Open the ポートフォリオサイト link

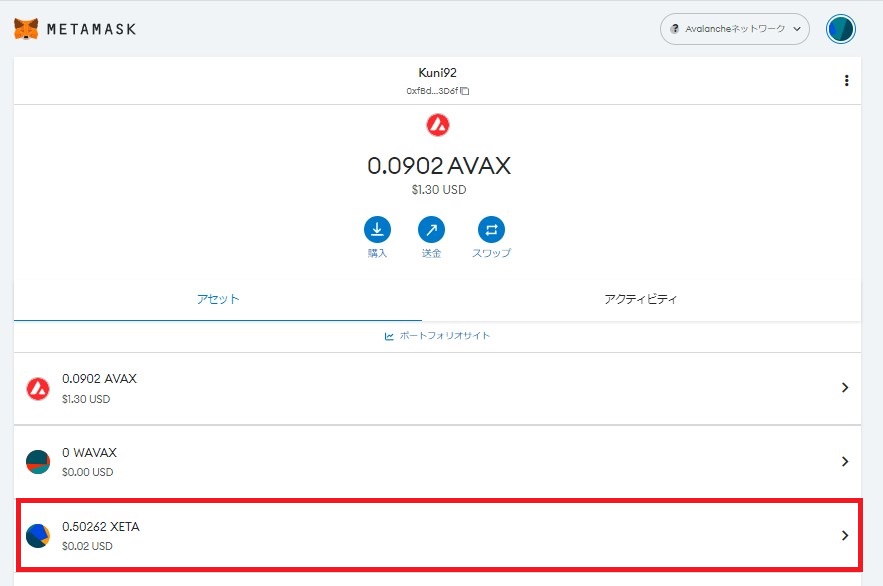437,336
